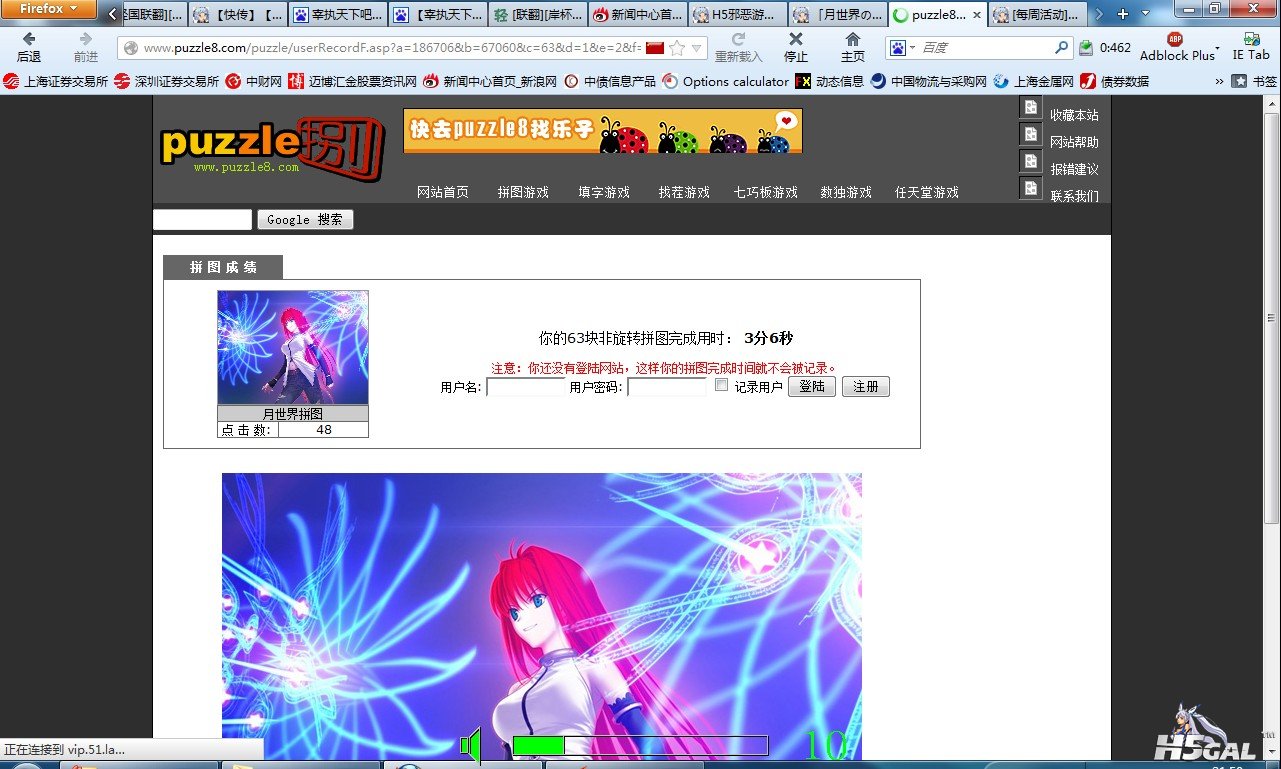Click the icon beside 联系我们
Image resolution: width=1281 pixels, height=769 pixels.
1031,188
